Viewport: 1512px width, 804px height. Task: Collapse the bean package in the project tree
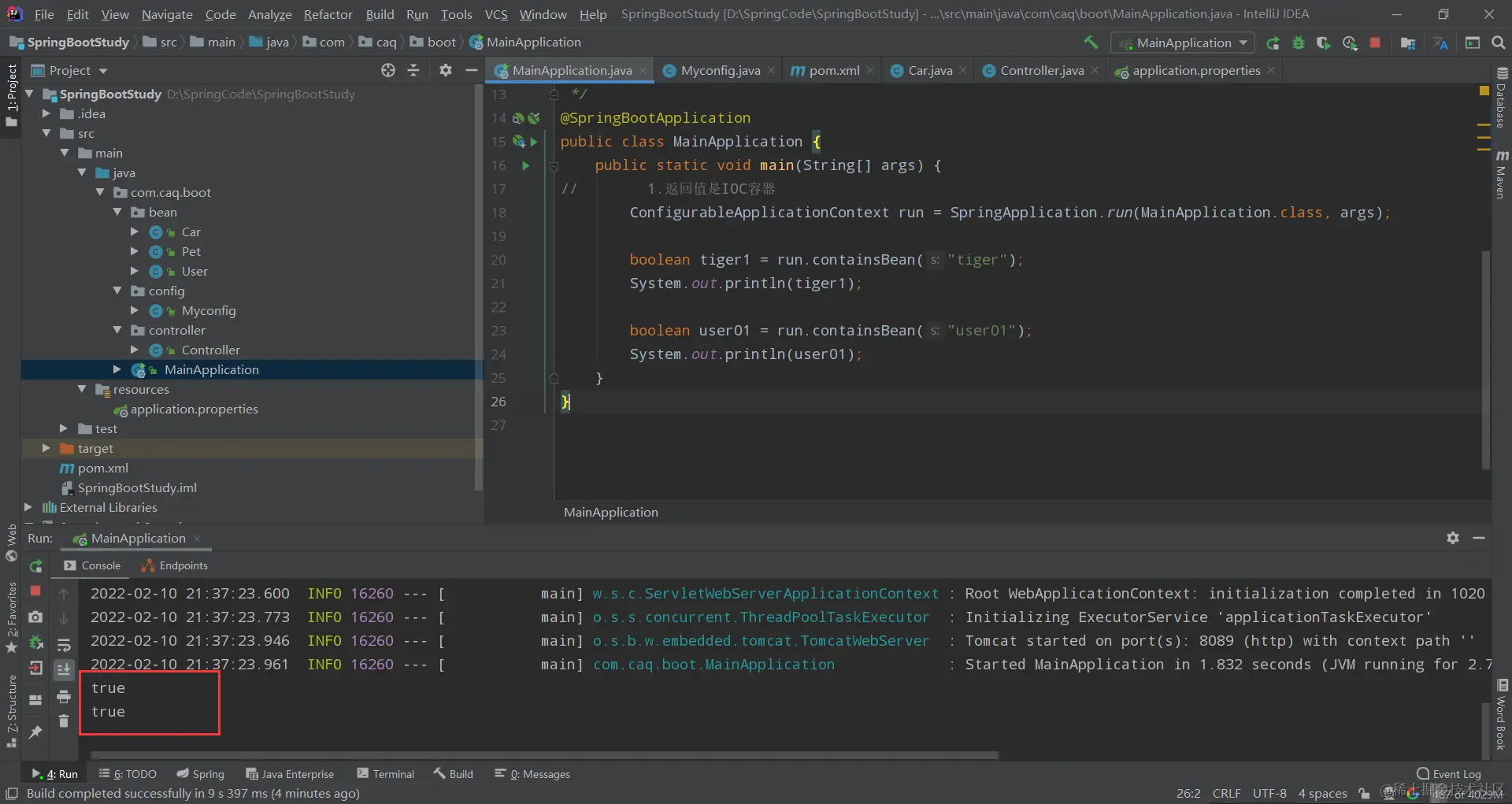[117, 212]
